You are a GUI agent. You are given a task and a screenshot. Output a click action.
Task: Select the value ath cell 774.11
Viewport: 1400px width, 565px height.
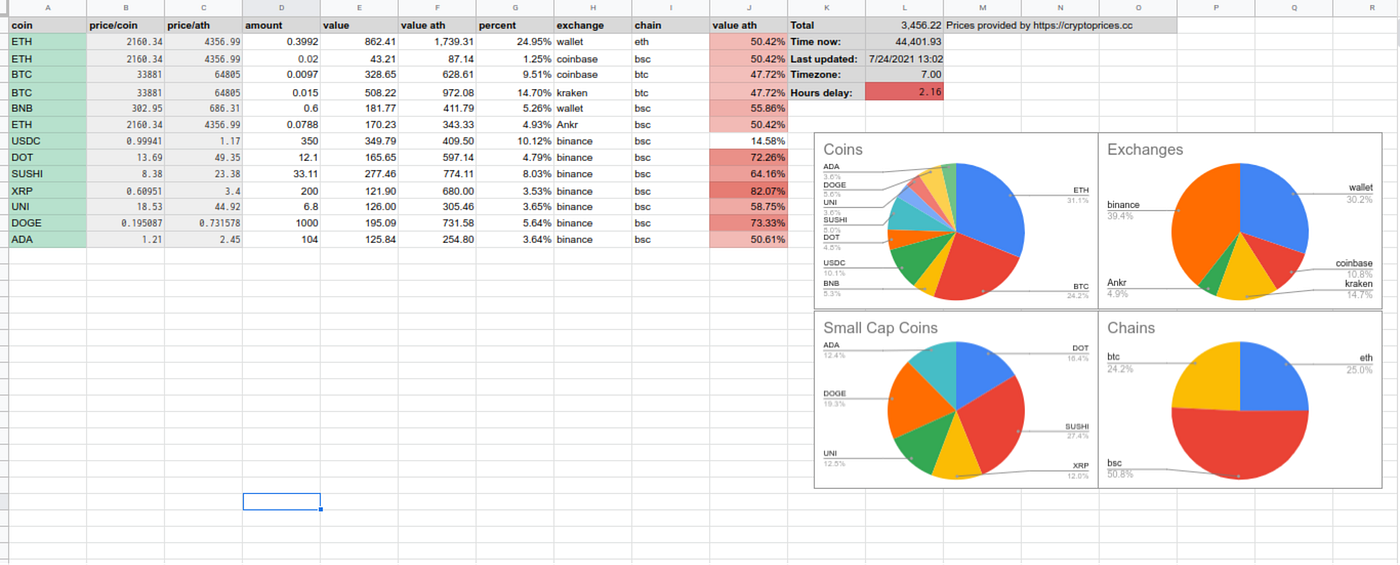coord(437,174)
